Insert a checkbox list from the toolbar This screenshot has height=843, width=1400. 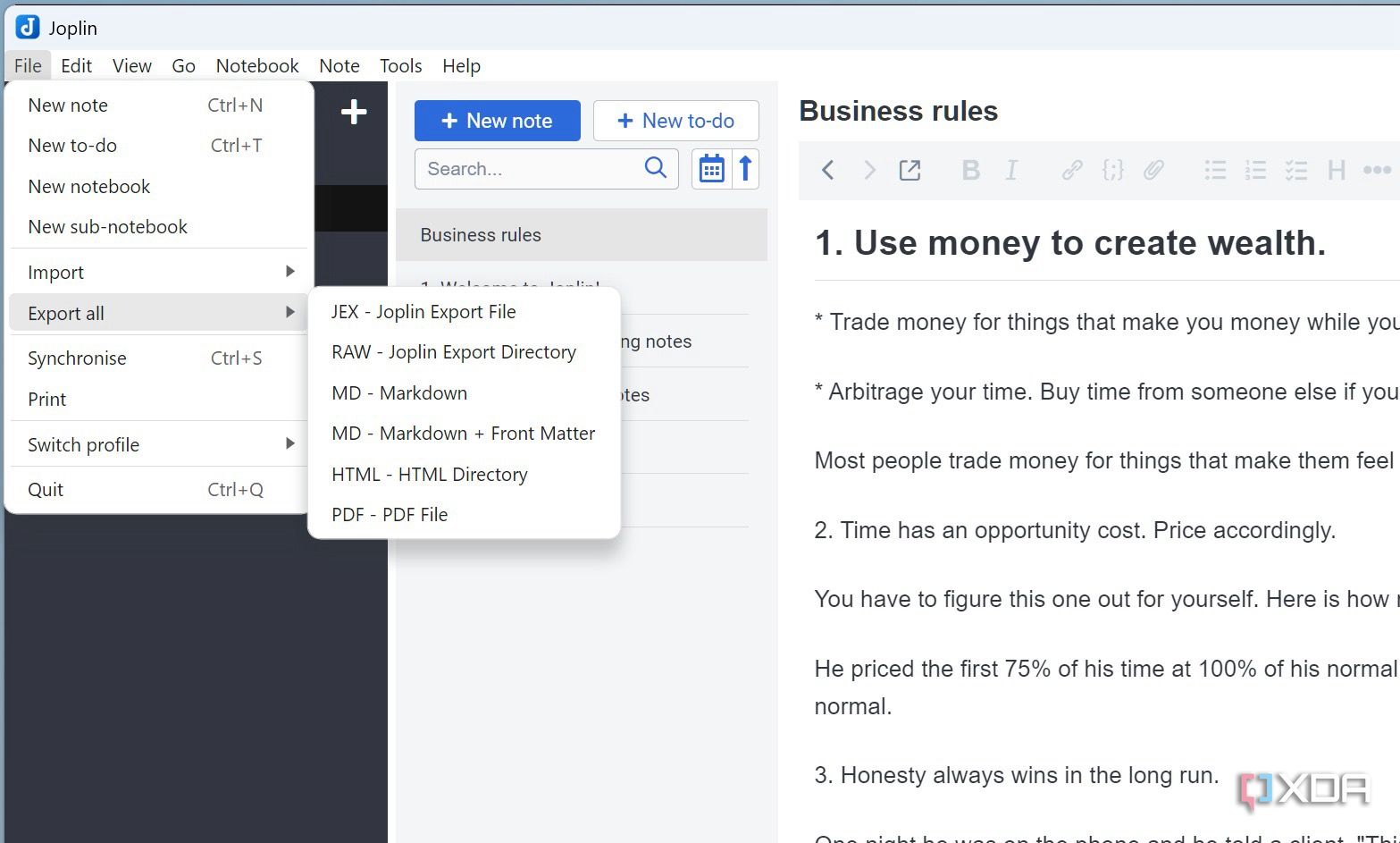point(1296,170)
